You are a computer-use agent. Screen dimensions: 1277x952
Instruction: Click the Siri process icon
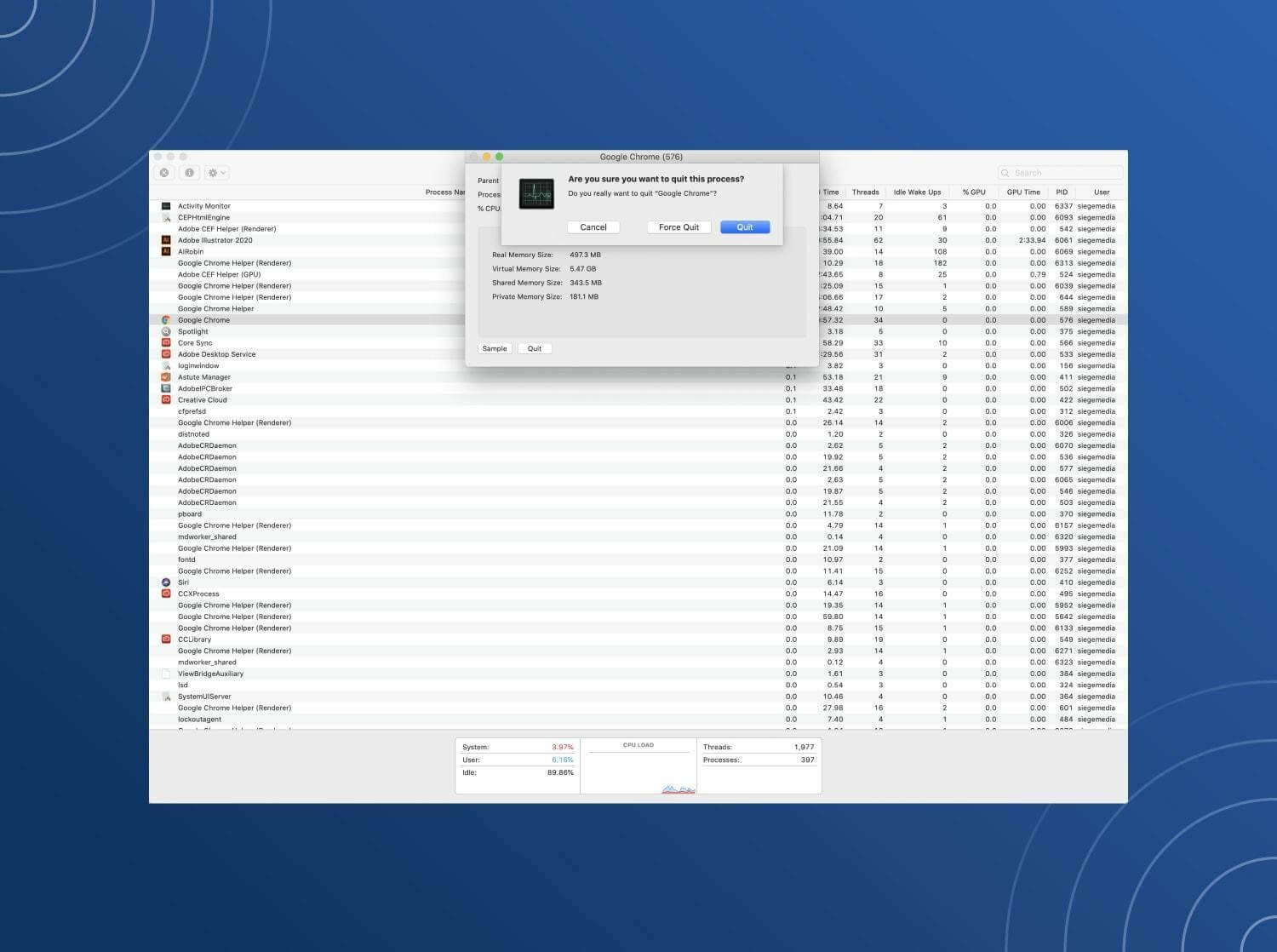pyautogui.click(x=166, y=582)
